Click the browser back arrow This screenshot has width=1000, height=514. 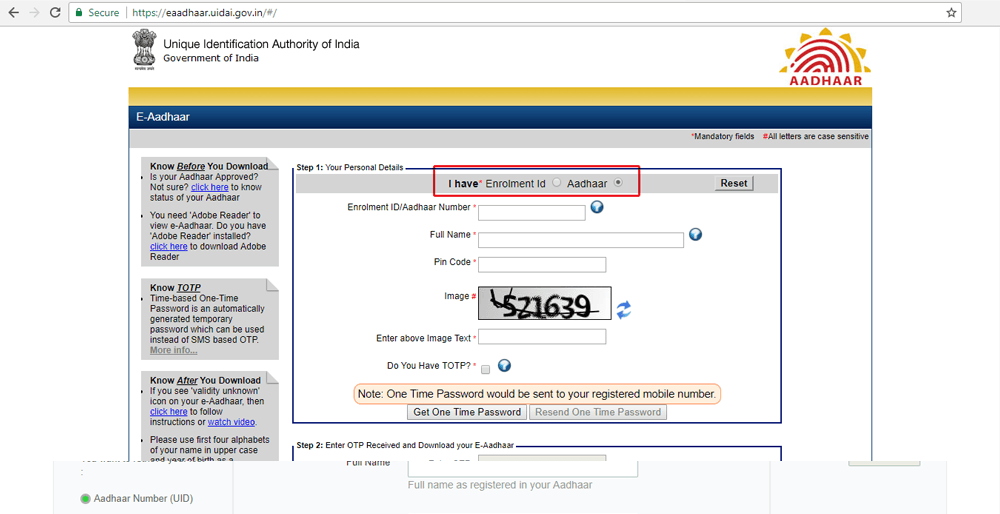[x=13, y=13]
